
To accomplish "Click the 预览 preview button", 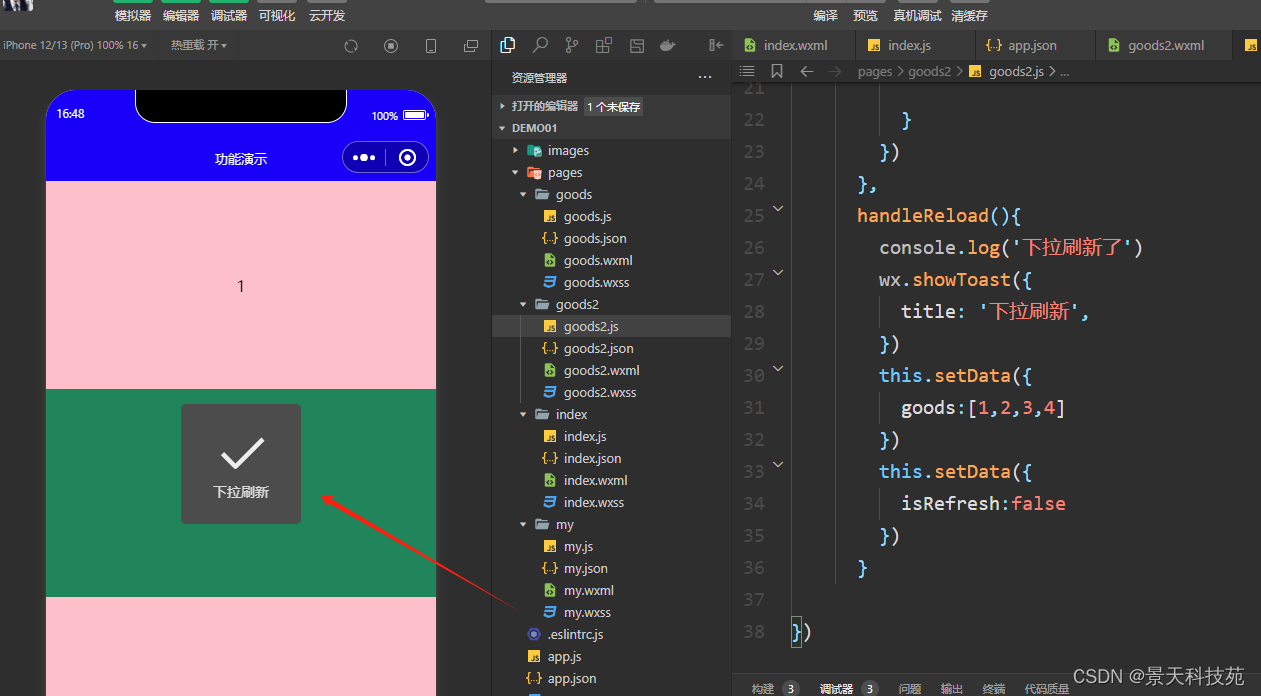I will click(x=865, y=15).
